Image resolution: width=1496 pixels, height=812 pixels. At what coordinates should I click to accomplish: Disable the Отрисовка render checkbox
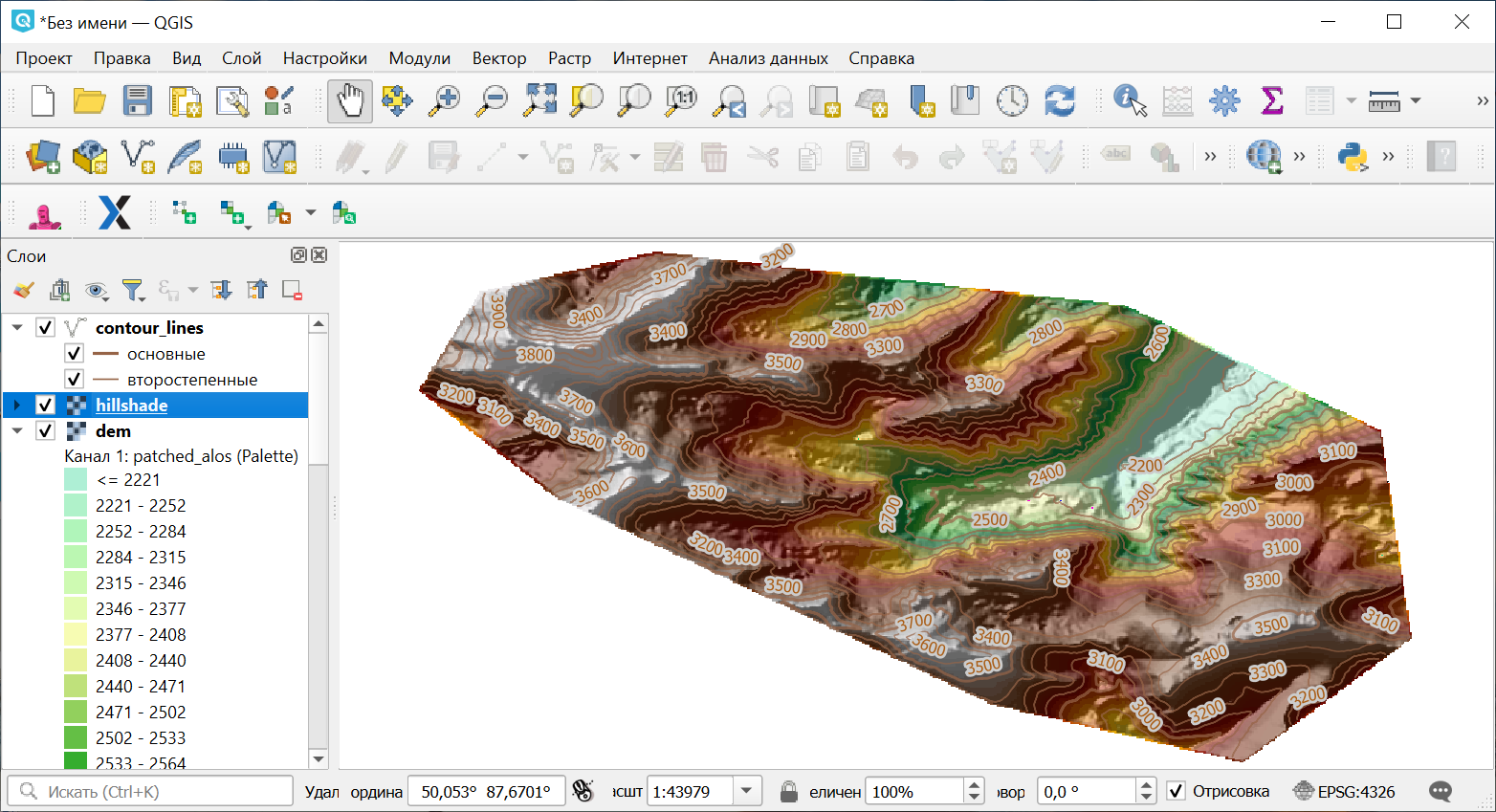pos(1177,792)
